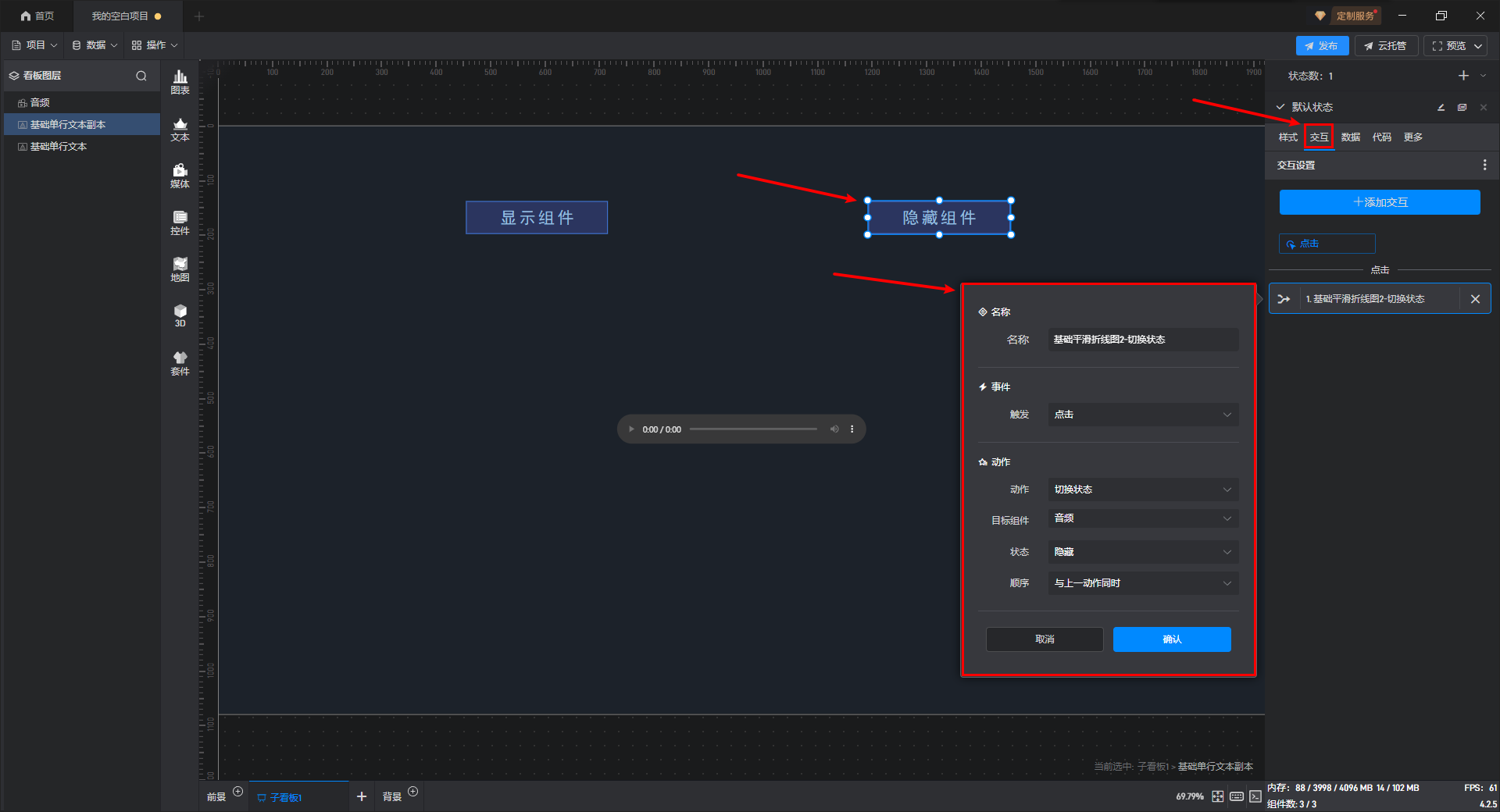
Task: Collapse the 默认状态 state section
Action: pyautogui.click(x=1280, y=107)
